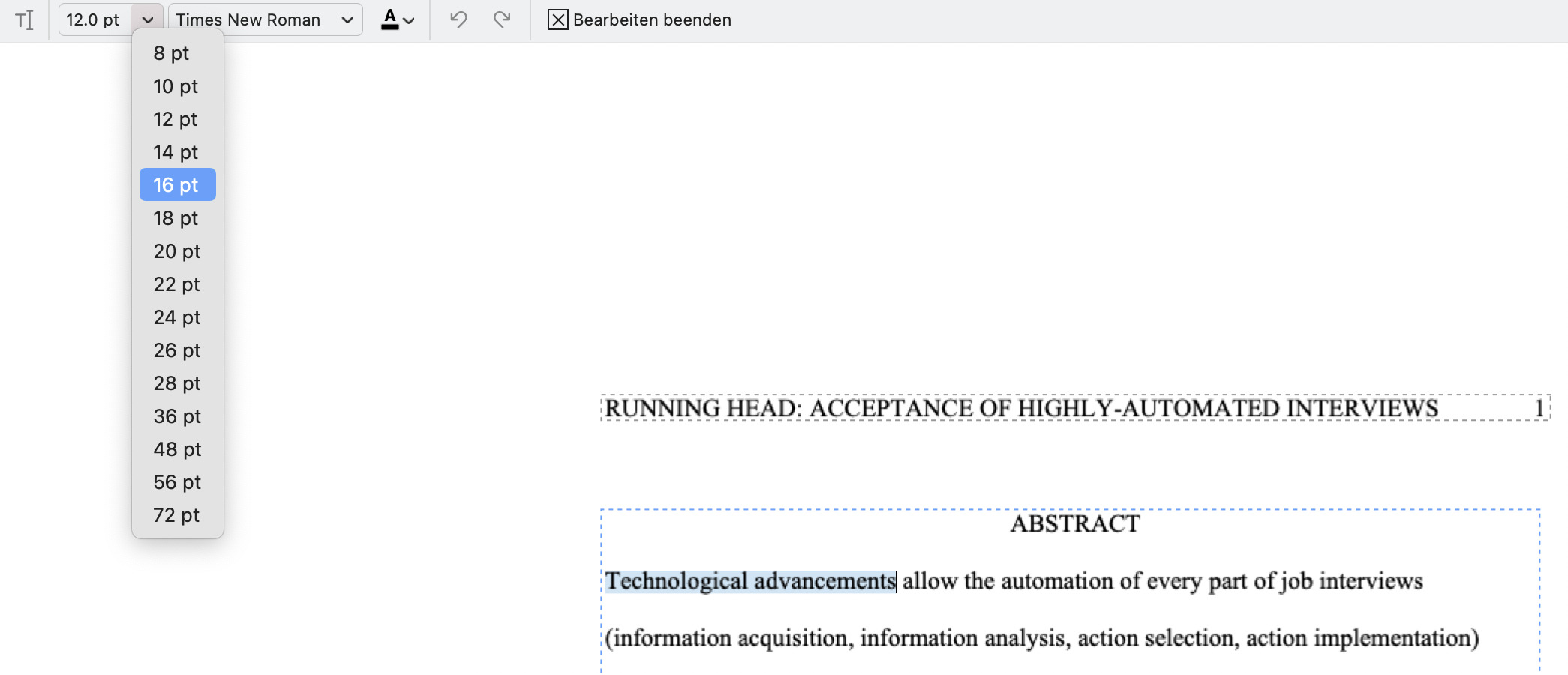Screen dimensions: 1568x675
Task: Undo the last edit
Action: (x=457, y=19)
